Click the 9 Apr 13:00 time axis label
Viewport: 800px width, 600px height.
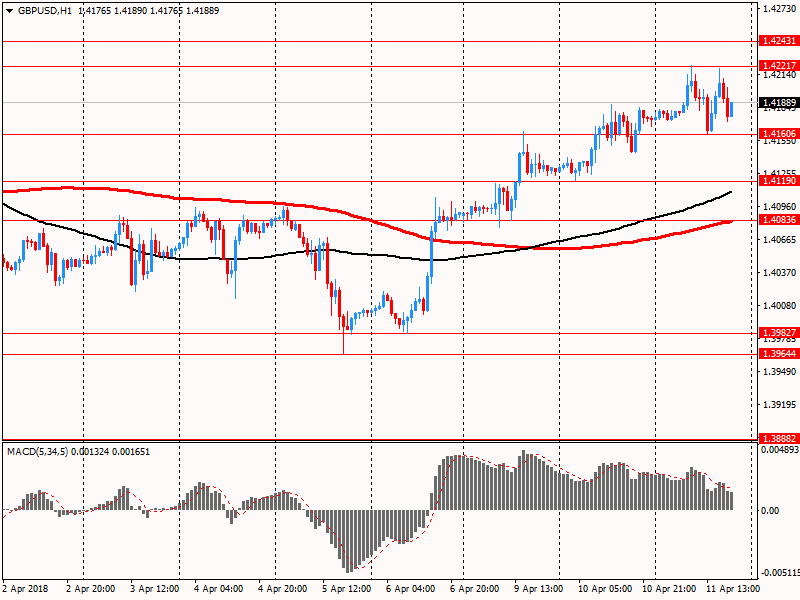click(x=538, y=589)
